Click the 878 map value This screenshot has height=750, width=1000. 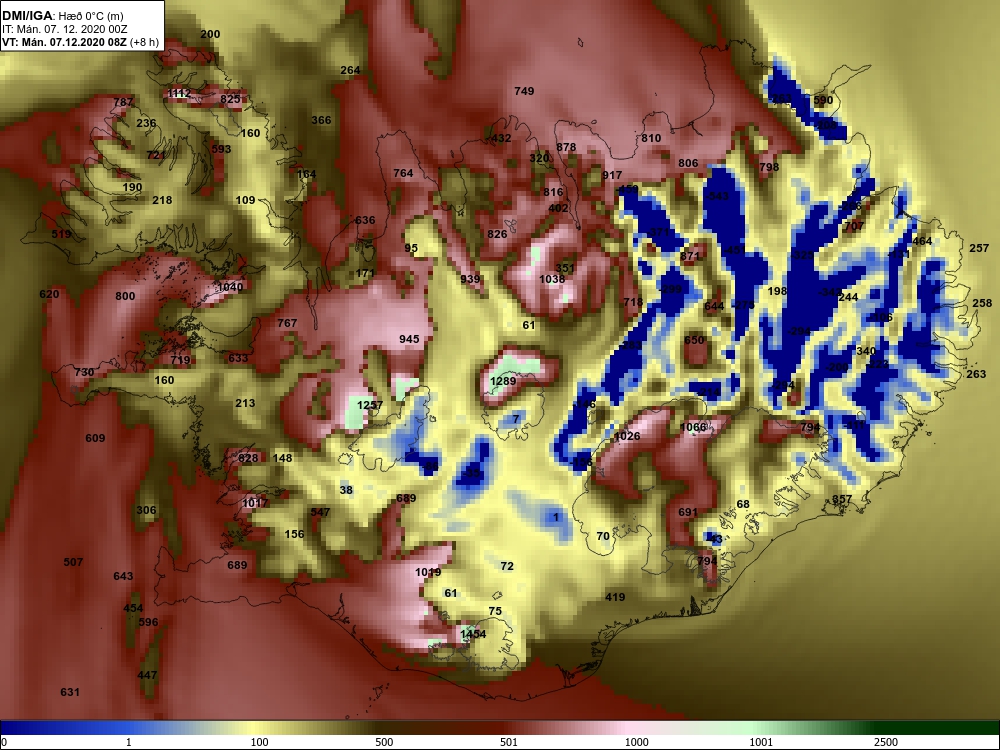coord(566,147)
